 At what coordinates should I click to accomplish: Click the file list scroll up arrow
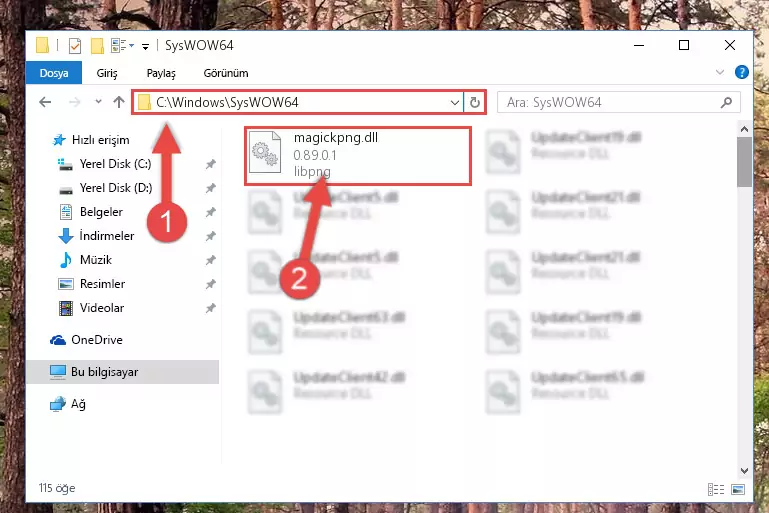[x=744, y=129]
